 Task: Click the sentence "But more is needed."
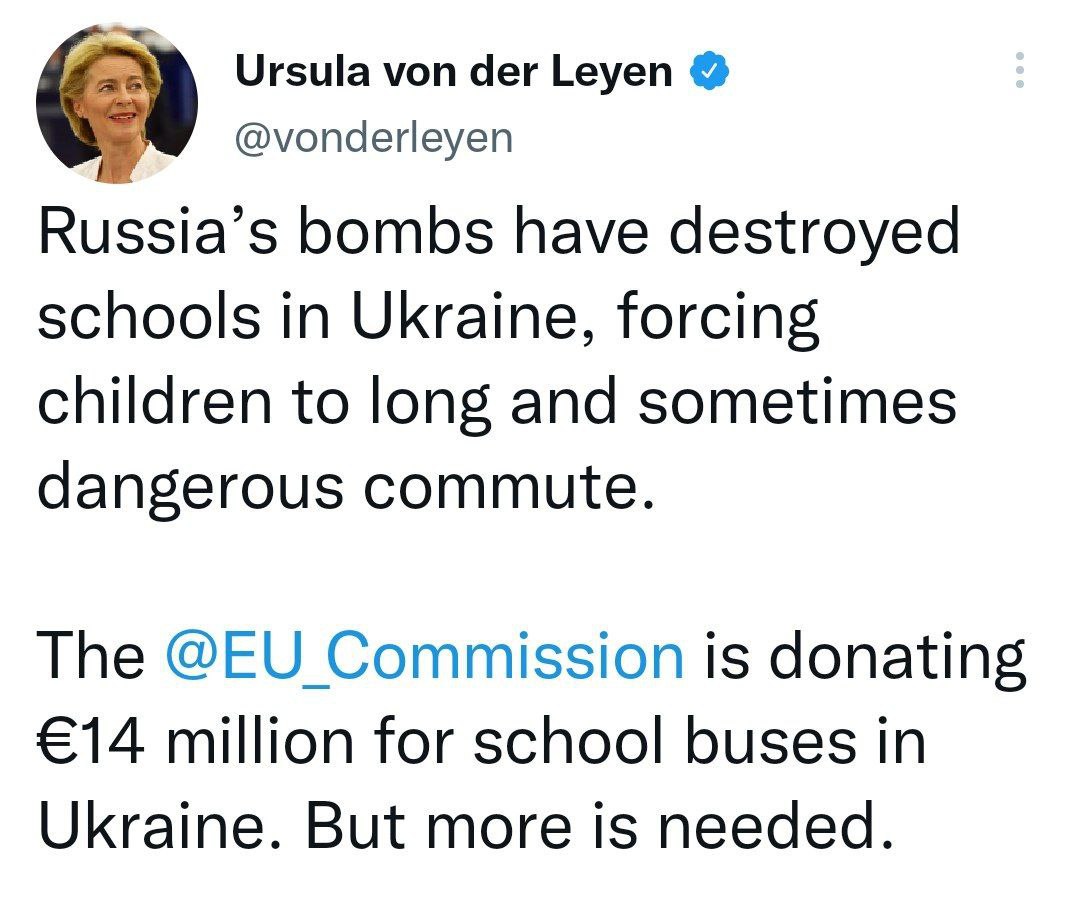(x=598, y=825)
